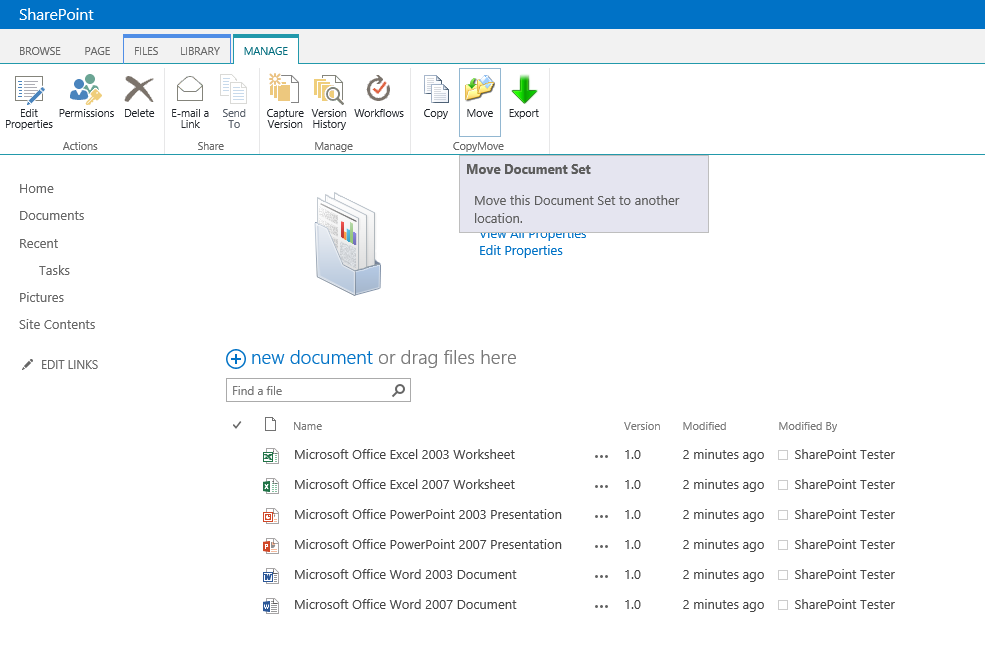This screenshot has width=985, height=660.
Task: Toggle the select-all checkmark in the header
Action: pos(237,425)
